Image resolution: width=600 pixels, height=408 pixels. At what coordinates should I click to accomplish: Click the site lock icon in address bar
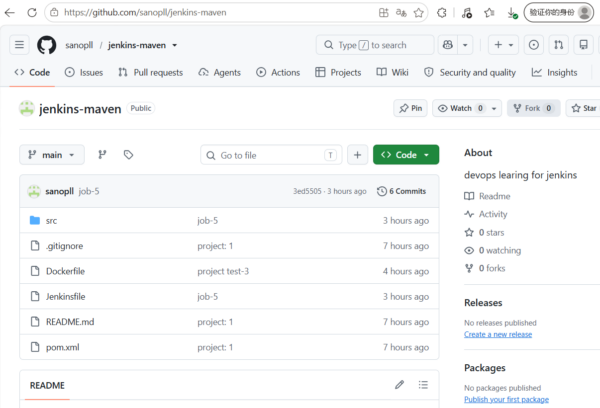(x=54, y=13)
